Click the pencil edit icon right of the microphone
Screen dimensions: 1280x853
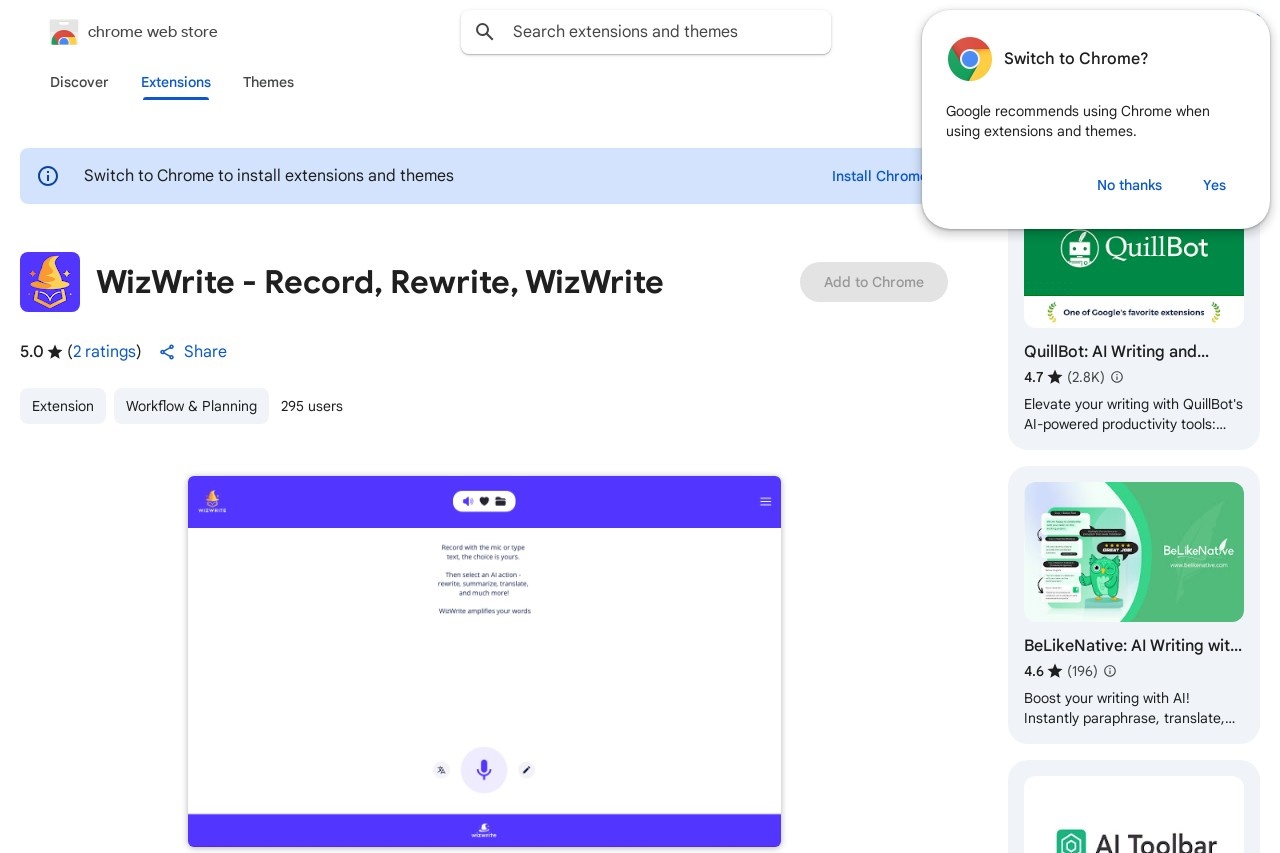(527, 770)
